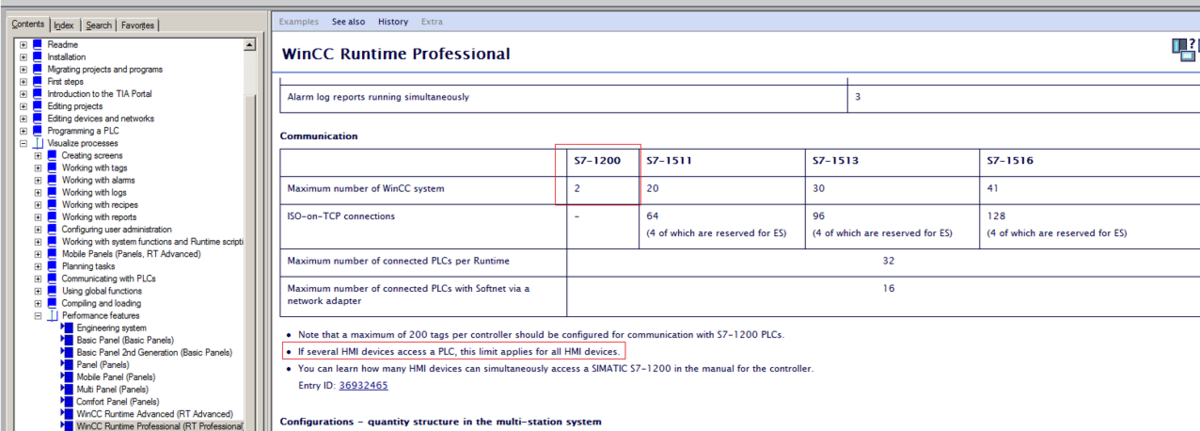Image resolution: width=1200 pixels, height=431 pixels.
Task: Click the 'WinCC Runtime Professional' page title
Action: point(396,54)
